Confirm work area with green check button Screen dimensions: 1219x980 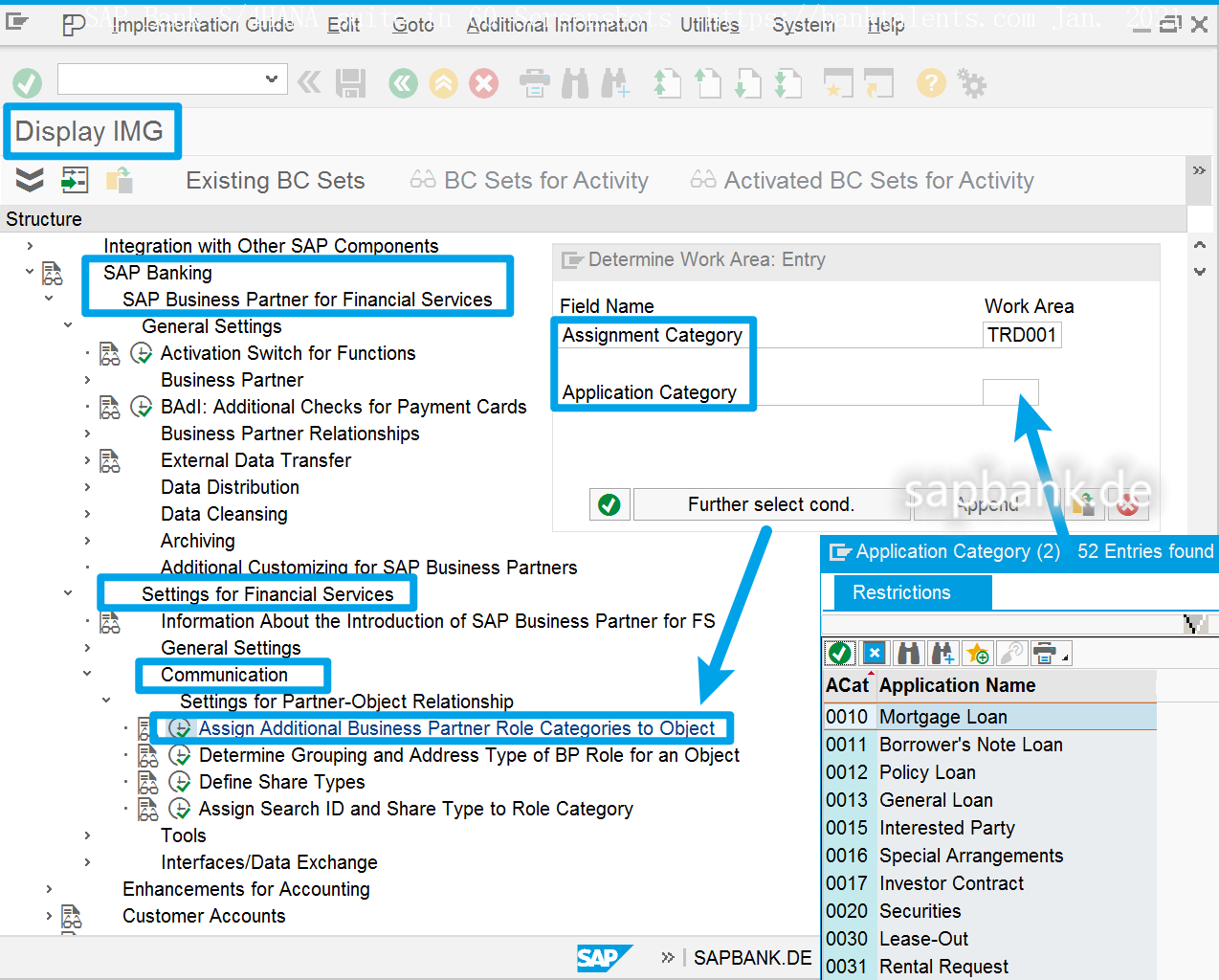(609, 504)
